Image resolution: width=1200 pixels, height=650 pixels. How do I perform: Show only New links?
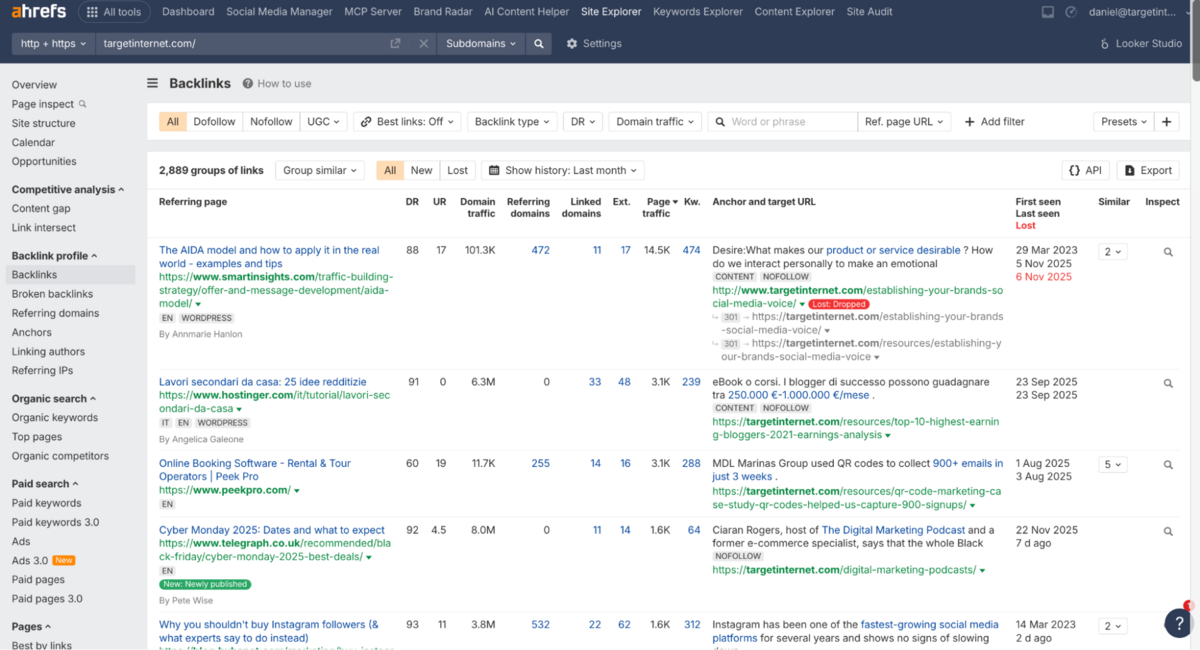421,171
